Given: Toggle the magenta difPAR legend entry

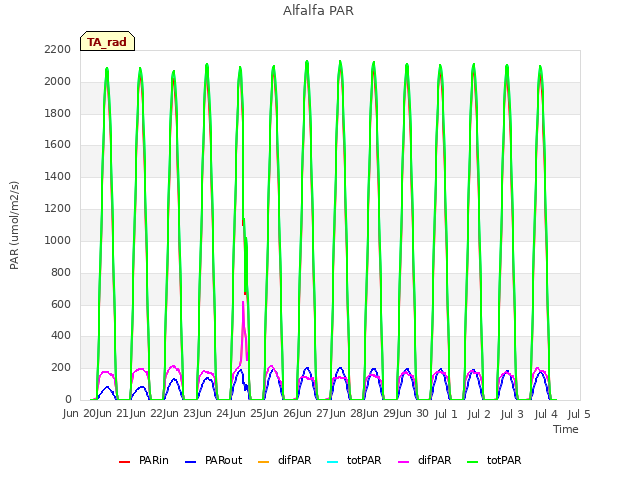Looking at the screenshot, I should (425, 460).
